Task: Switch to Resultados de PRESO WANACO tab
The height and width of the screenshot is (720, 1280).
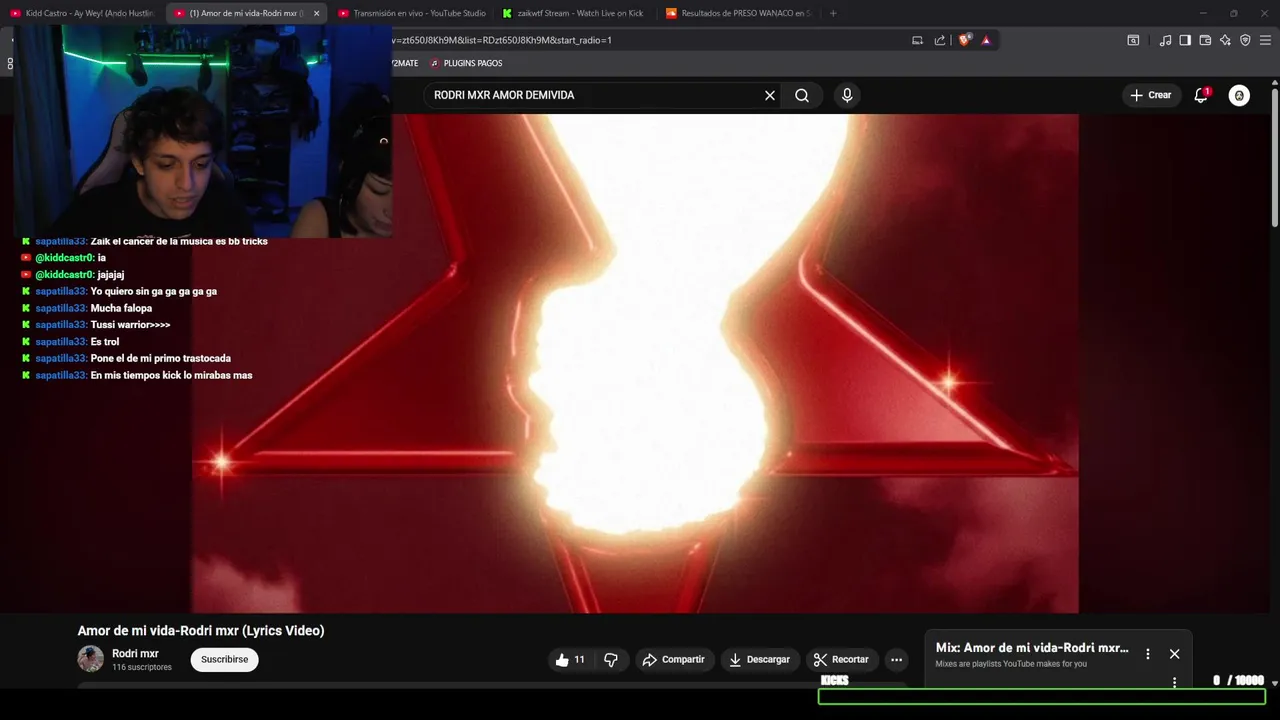Action: click(740, 13)
